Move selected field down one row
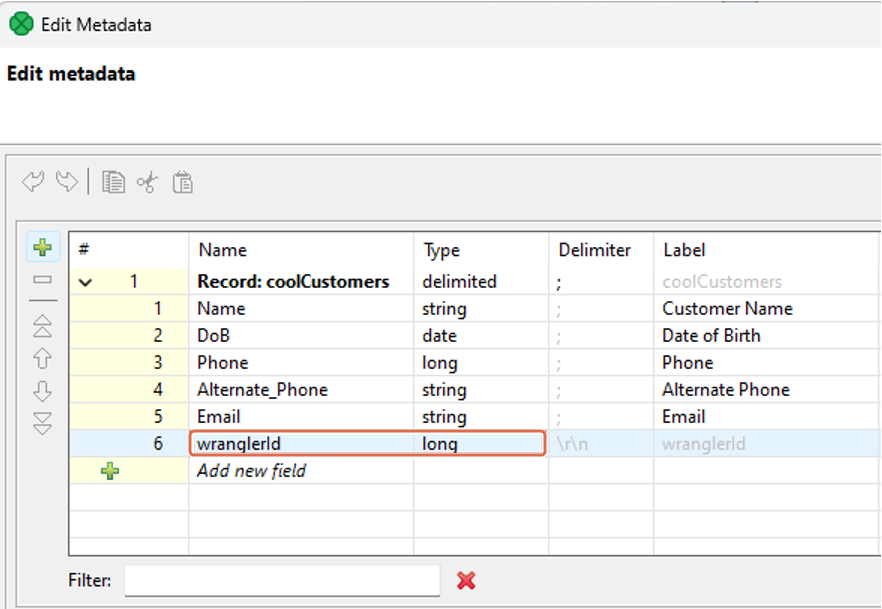Screen dimensions: 882x609 43,391
